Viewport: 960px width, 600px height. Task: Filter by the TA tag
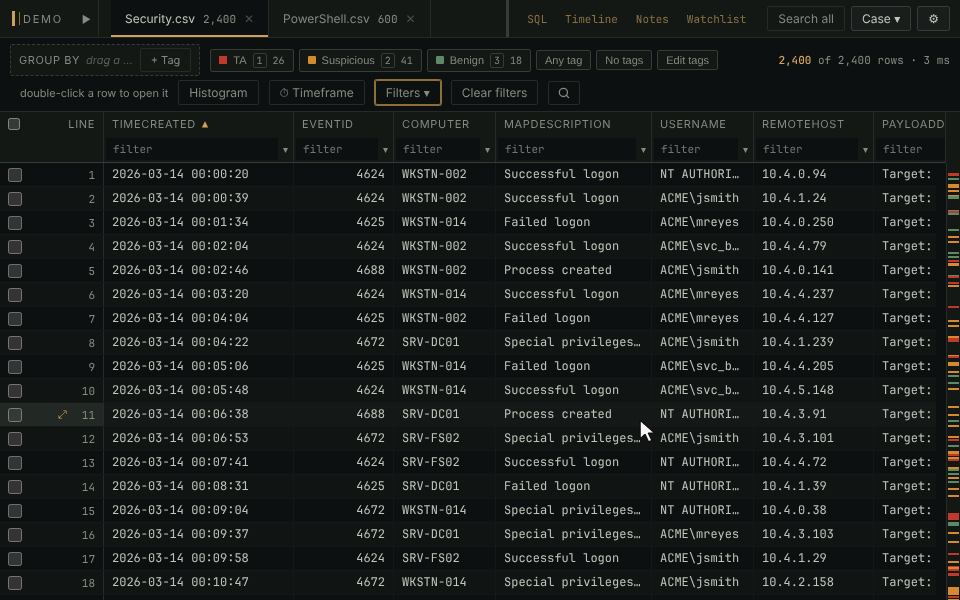[252, 61]
